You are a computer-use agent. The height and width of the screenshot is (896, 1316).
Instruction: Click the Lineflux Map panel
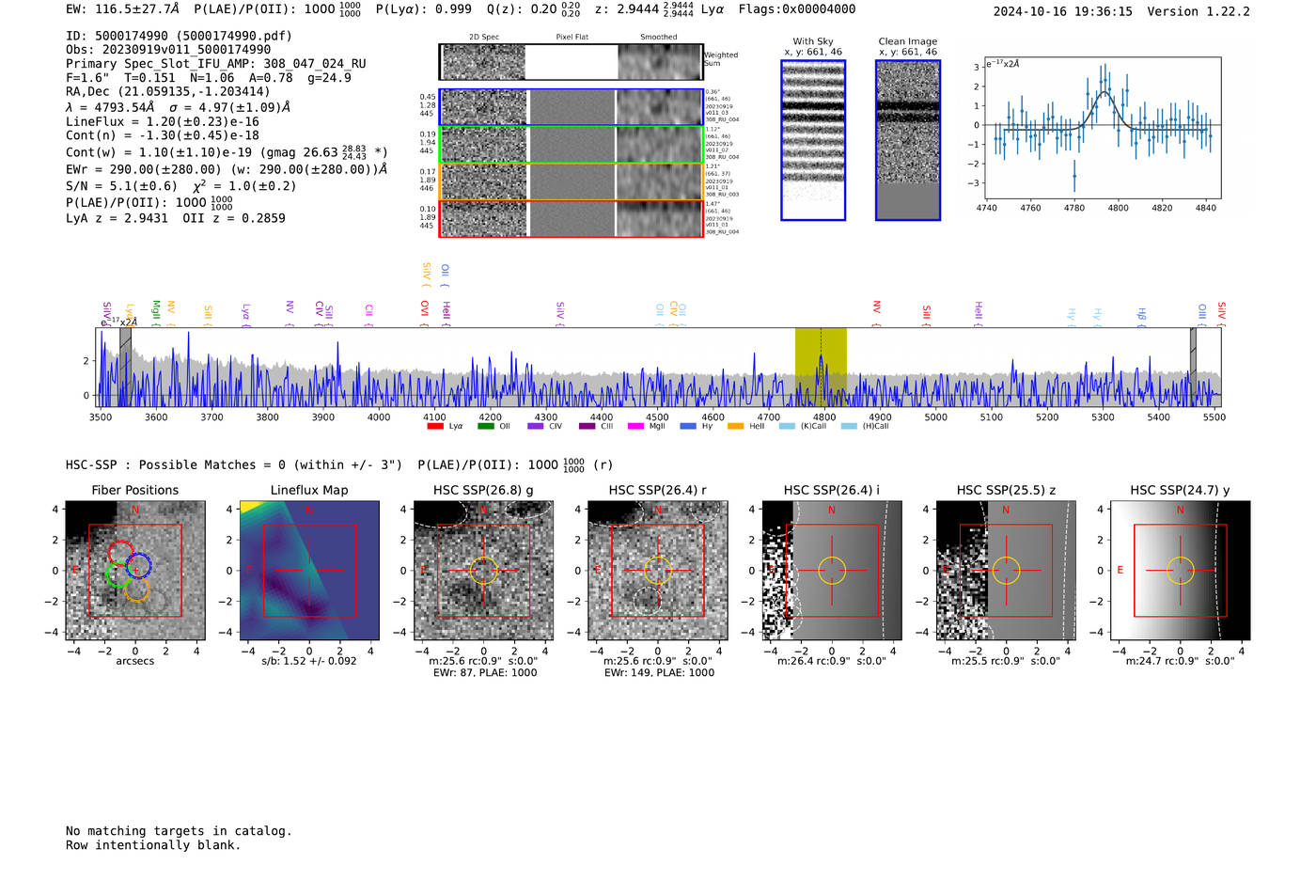click(309, 571)
